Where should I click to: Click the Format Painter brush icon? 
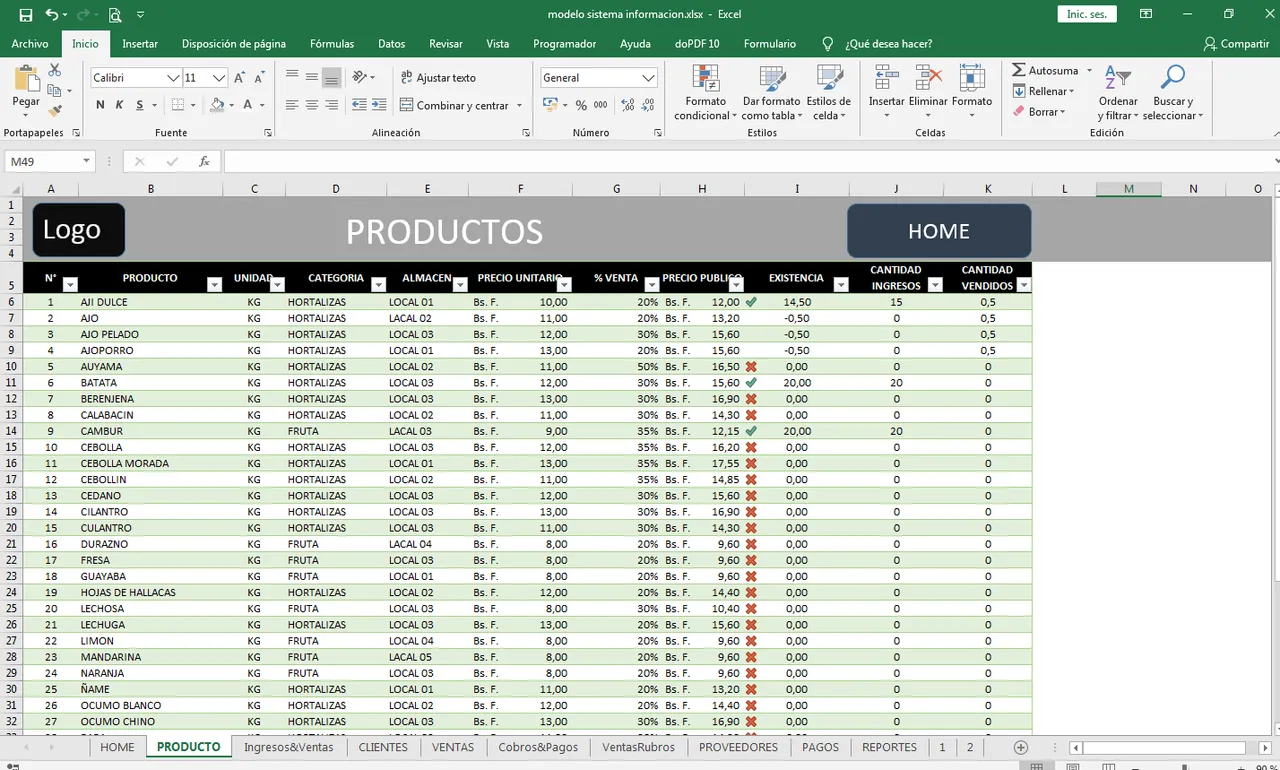click(x=55, y=111)
